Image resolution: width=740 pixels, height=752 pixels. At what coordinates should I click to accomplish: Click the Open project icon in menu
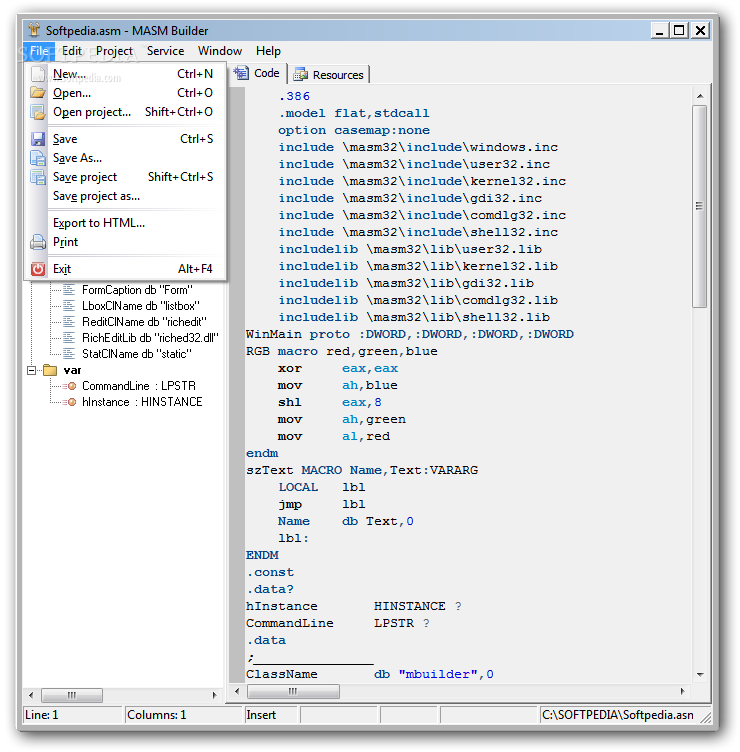[x=37, y=112]
